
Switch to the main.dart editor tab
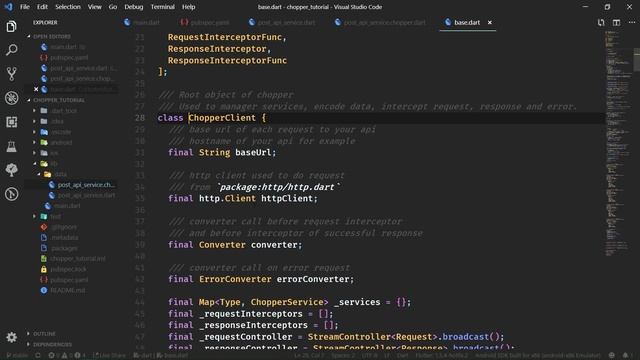click(142, 22)
